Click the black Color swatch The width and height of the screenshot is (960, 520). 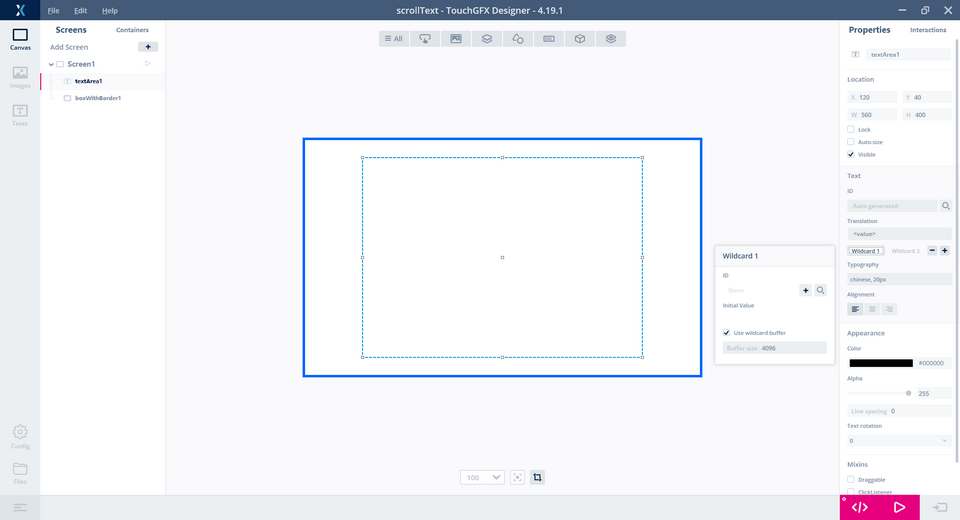coord(880,363)
